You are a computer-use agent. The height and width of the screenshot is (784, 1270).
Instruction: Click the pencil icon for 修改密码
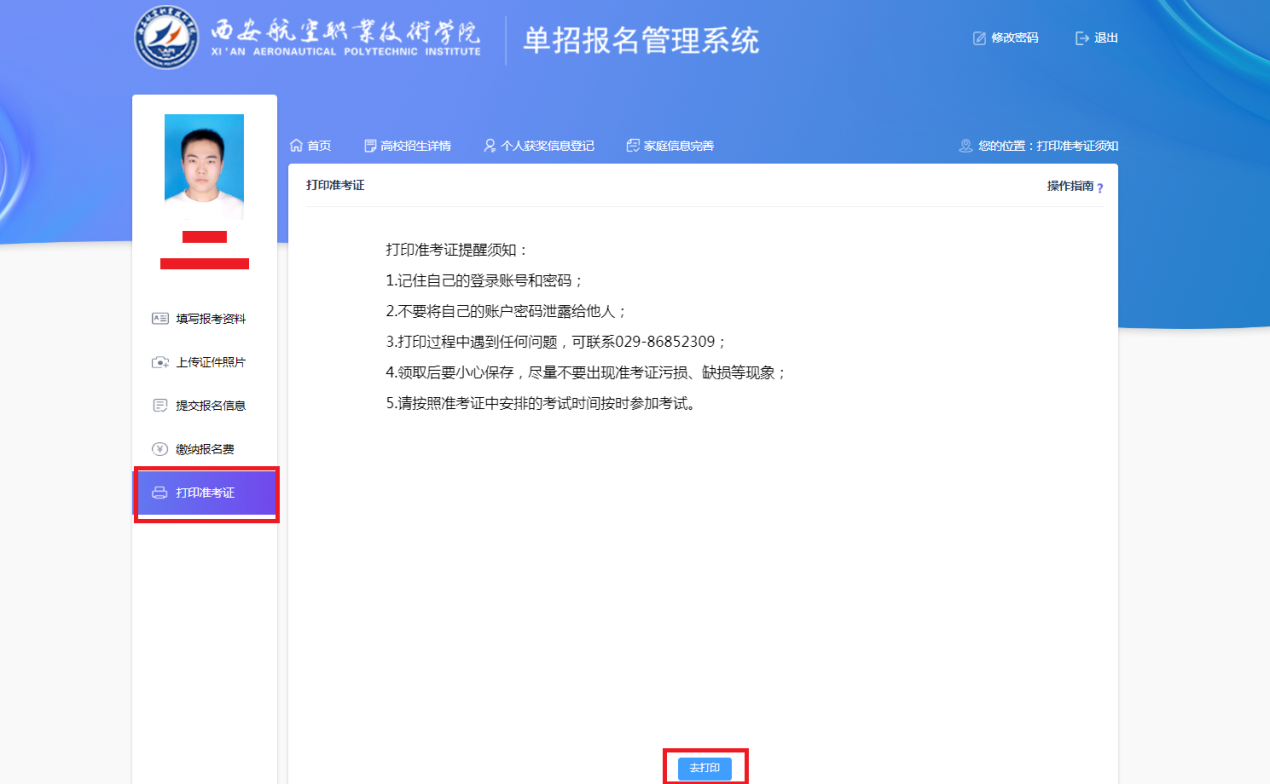click(x=980, y=38)
